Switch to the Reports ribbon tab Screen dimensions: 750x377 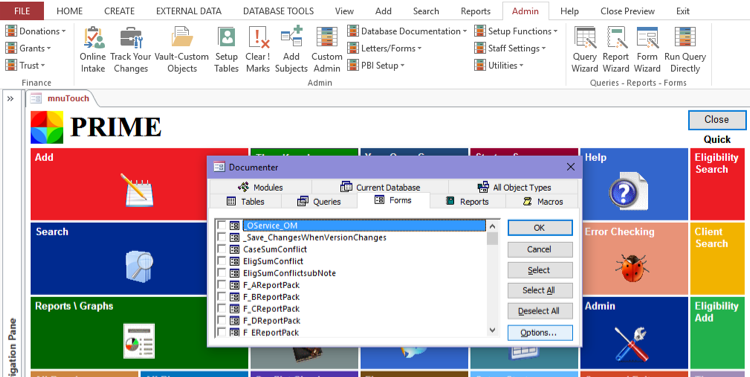coord(475,11)
